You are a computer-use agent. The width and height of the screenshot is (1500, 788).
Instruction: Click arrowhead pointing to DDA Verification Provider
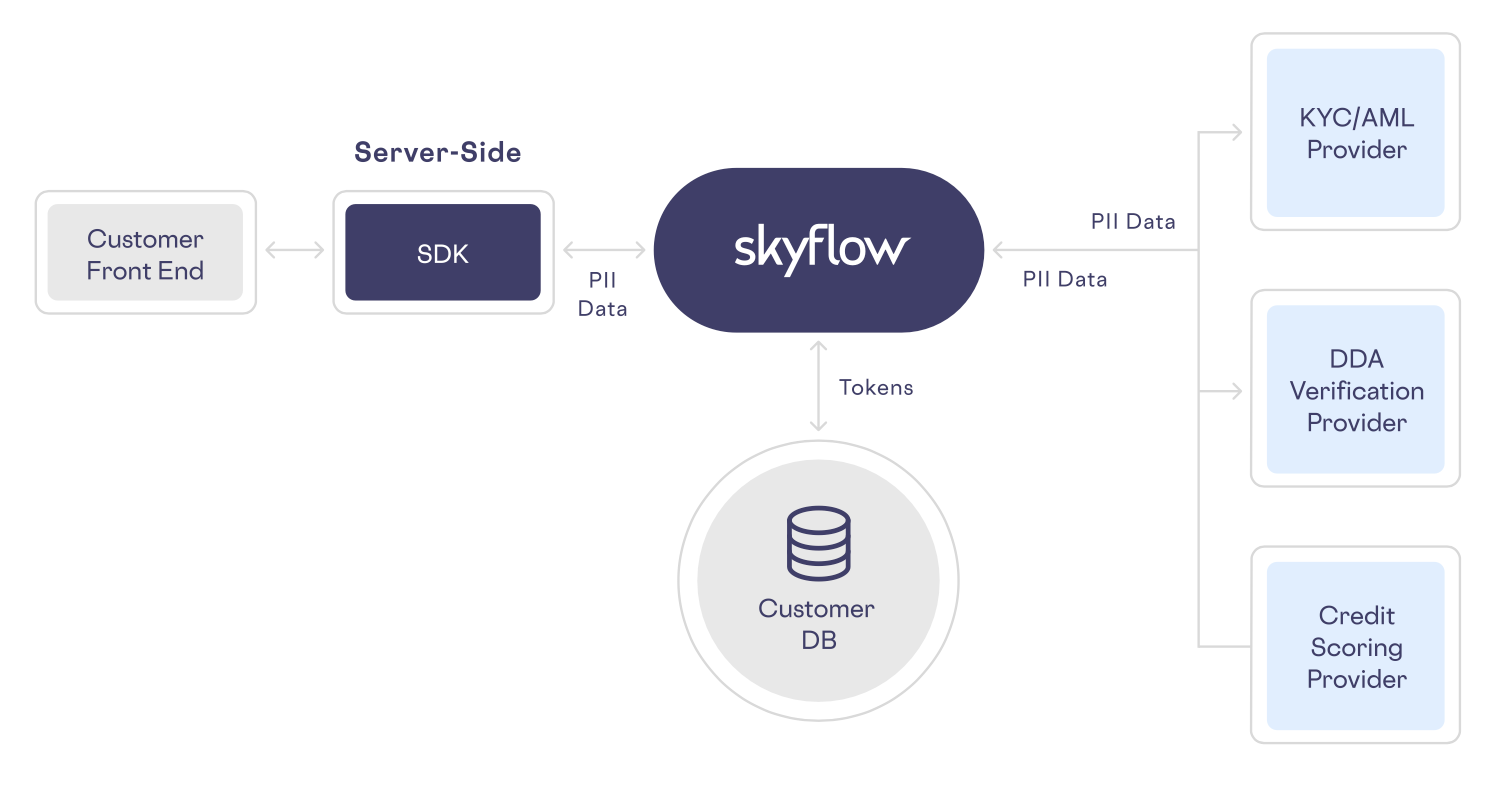click(x=1236, y=391)
